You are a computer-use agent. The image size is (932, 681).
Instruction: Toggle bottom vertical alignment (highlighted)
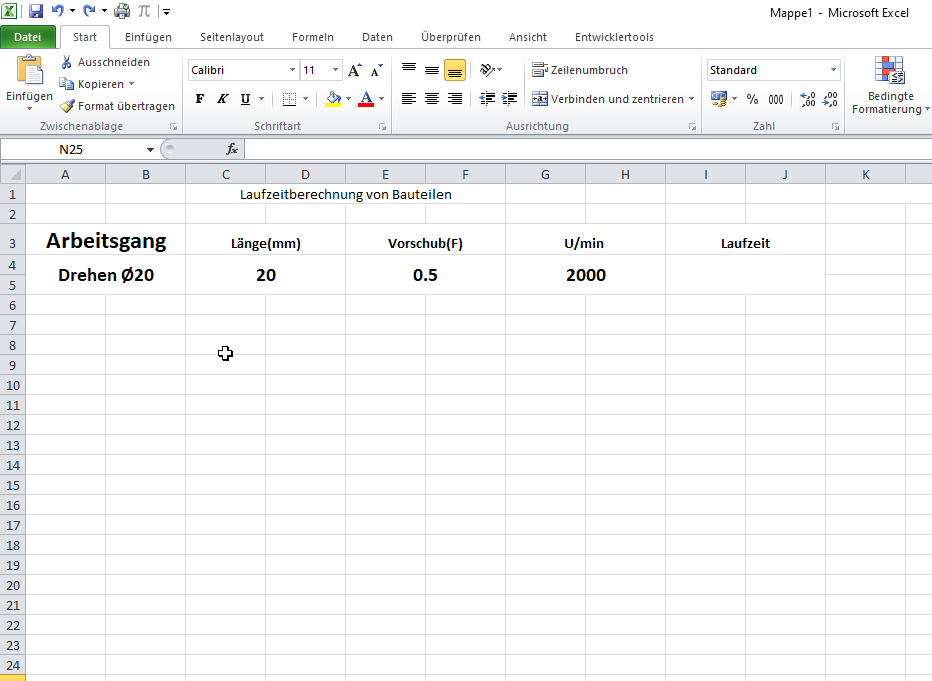[x=455, y=70]
